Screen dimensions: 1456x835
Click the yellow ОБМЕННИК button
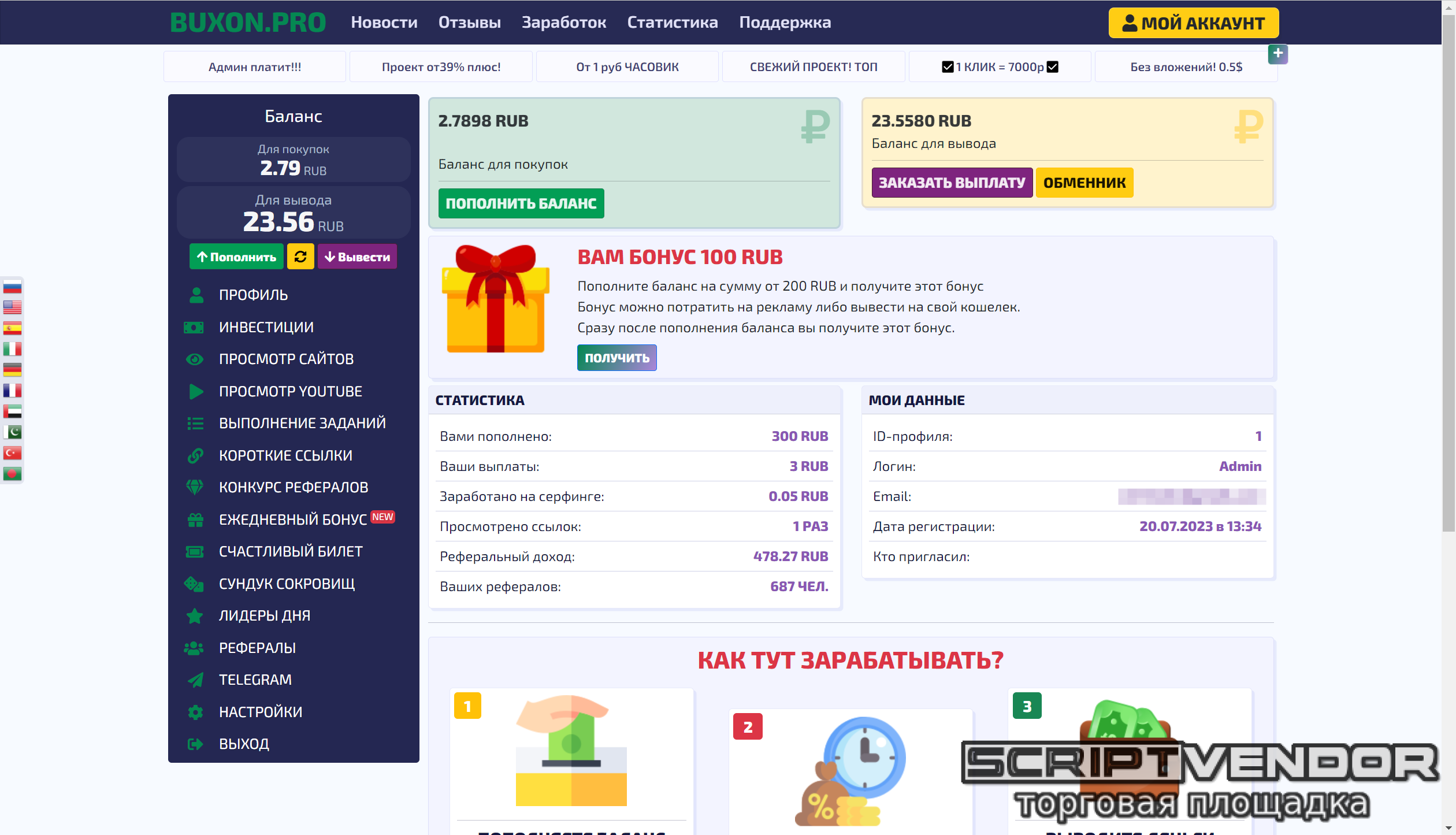click(x=1084, y=183)
